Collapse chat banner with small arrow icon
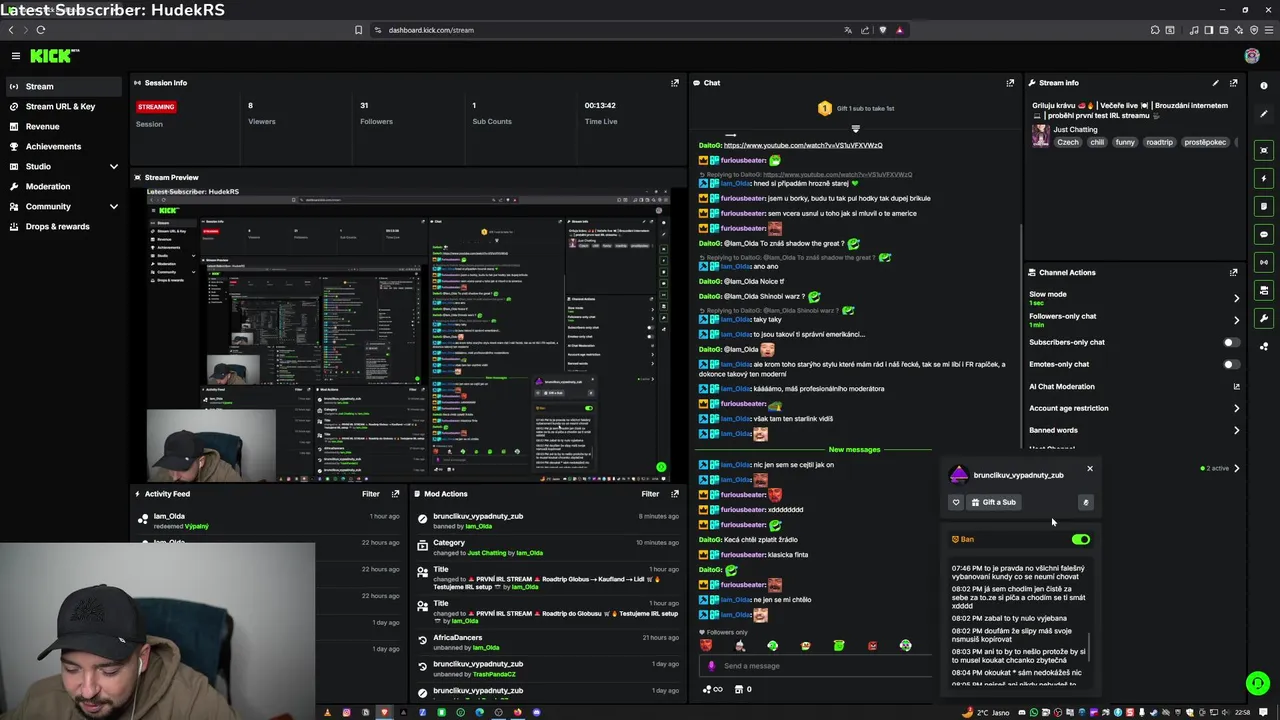 pyautogui.click(x=855, y=129)
